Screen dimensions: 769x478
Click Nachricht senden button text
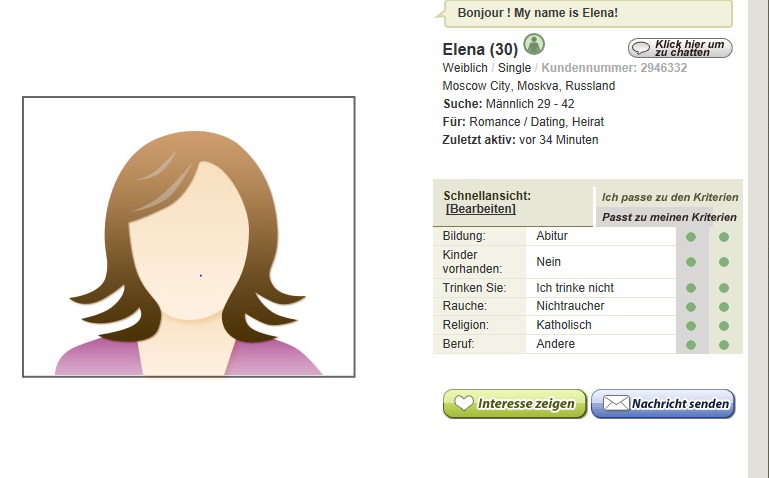680,403
